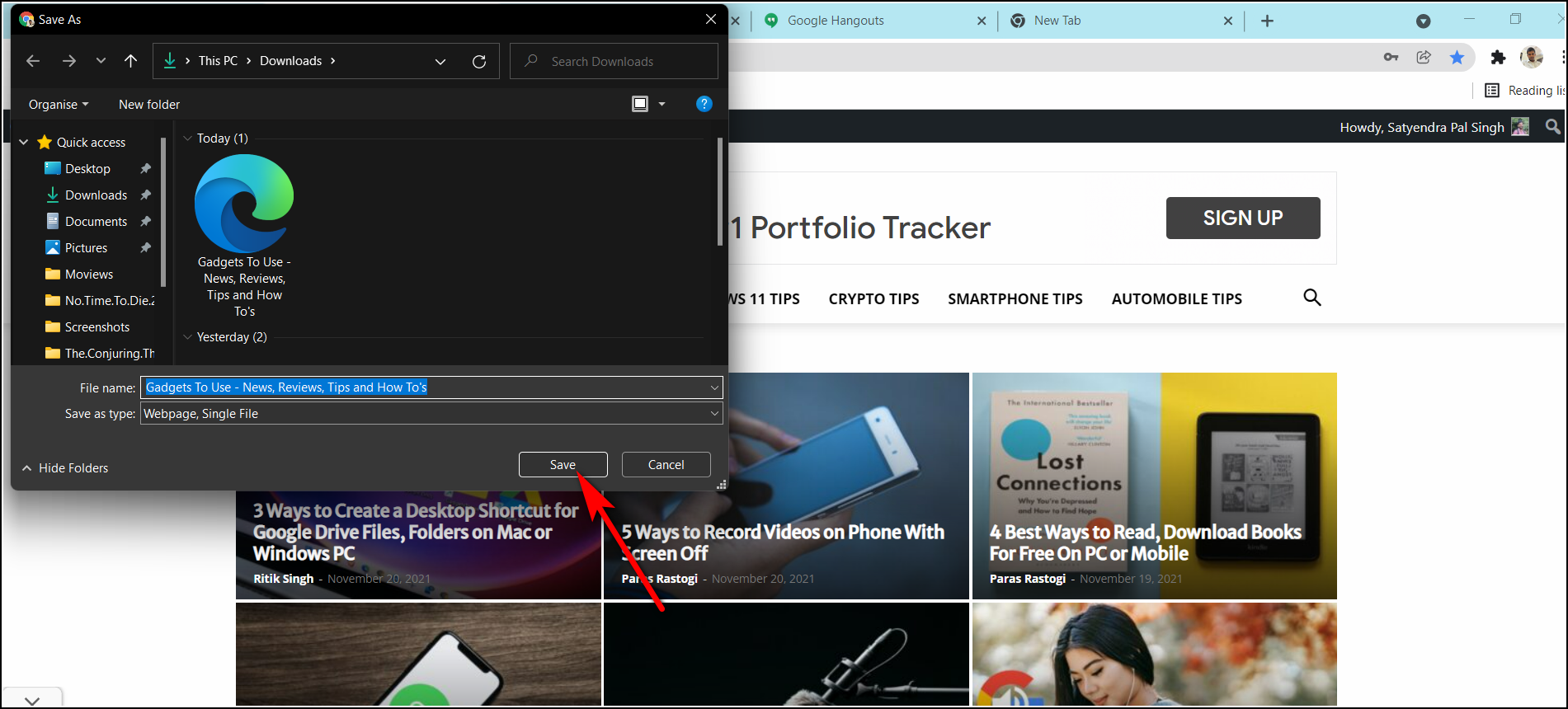Click Hide Folders toggle
The height and width of the screenshot is (709, 1568).
65,468
